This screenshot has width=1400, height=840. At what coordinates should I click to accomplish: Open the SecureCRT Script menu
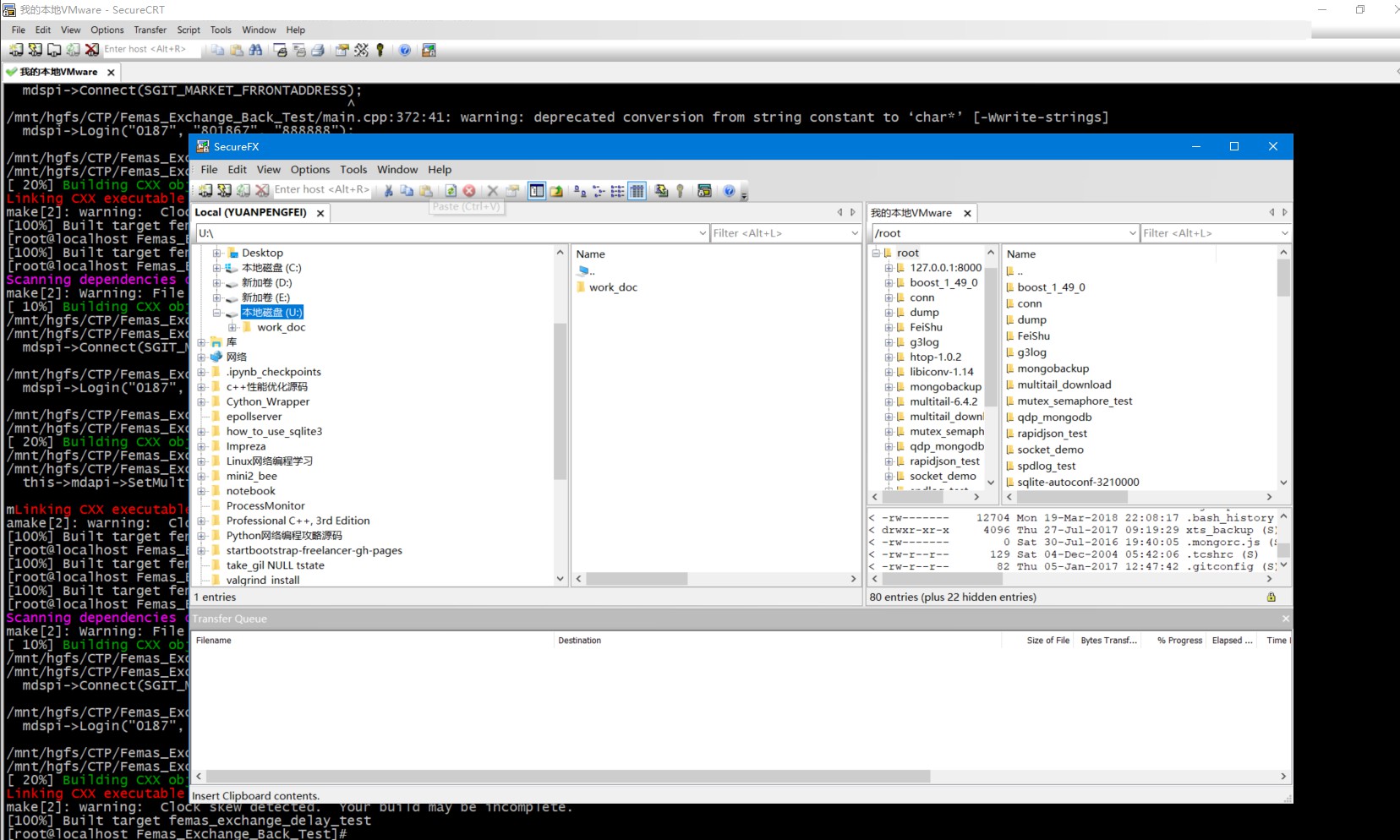coord(189,30)
